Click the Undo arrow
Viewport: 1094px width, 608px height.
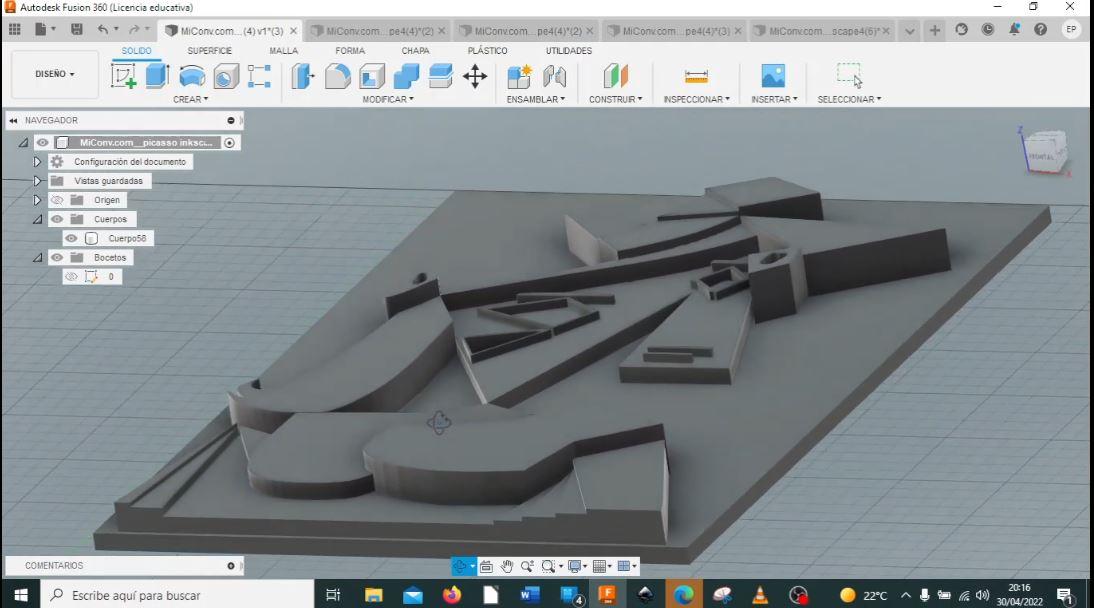pos(103,29)
